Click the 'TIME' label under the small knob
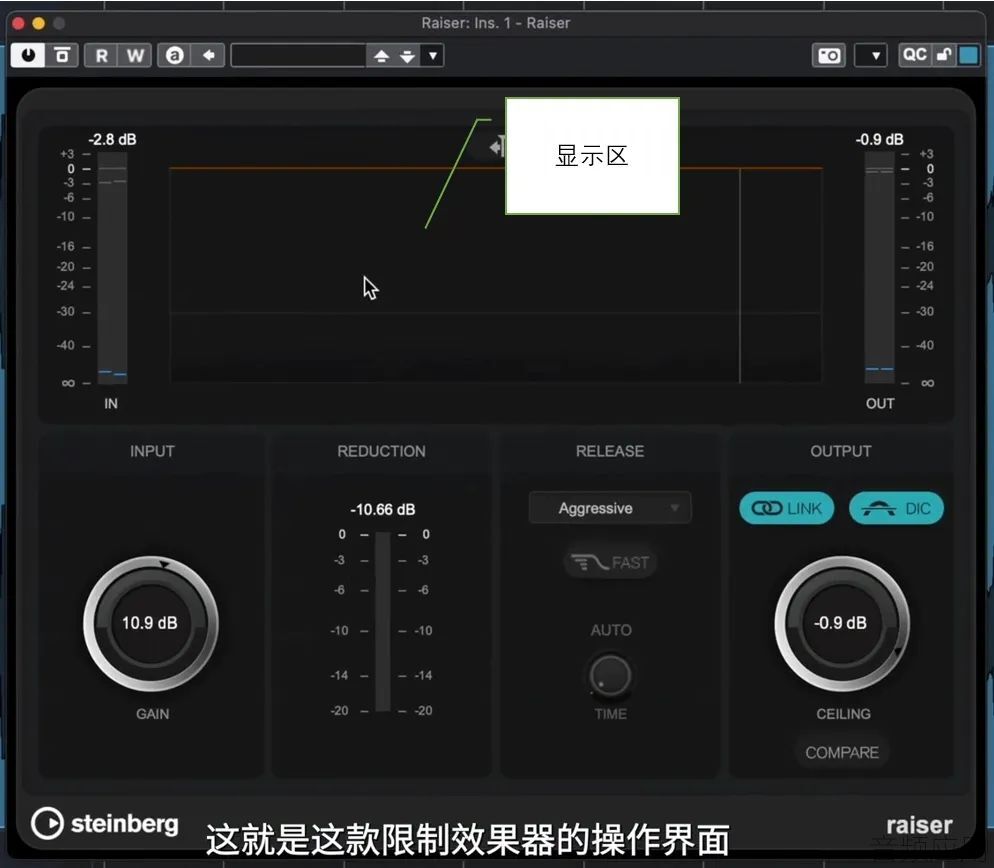Viewport: 994px width, 868px height. click(610, 714)
